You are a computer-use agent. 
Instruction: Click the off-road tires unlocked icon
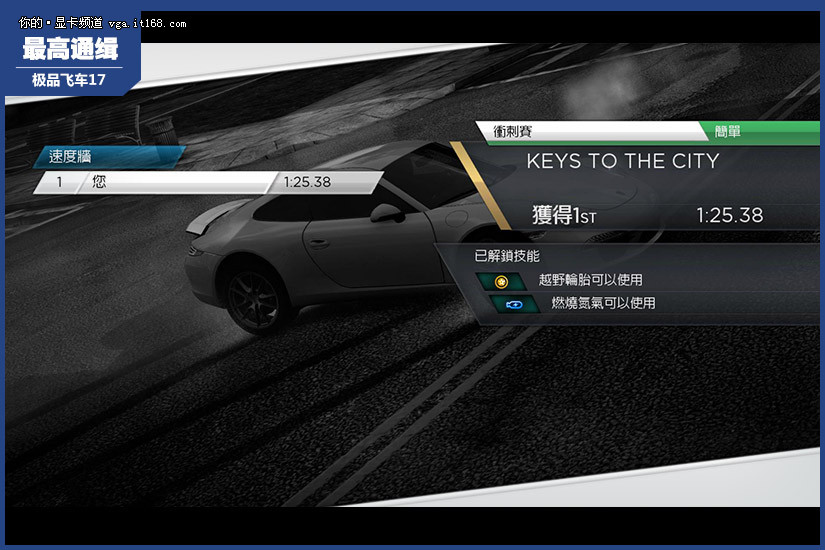click(x=501, y=282)
